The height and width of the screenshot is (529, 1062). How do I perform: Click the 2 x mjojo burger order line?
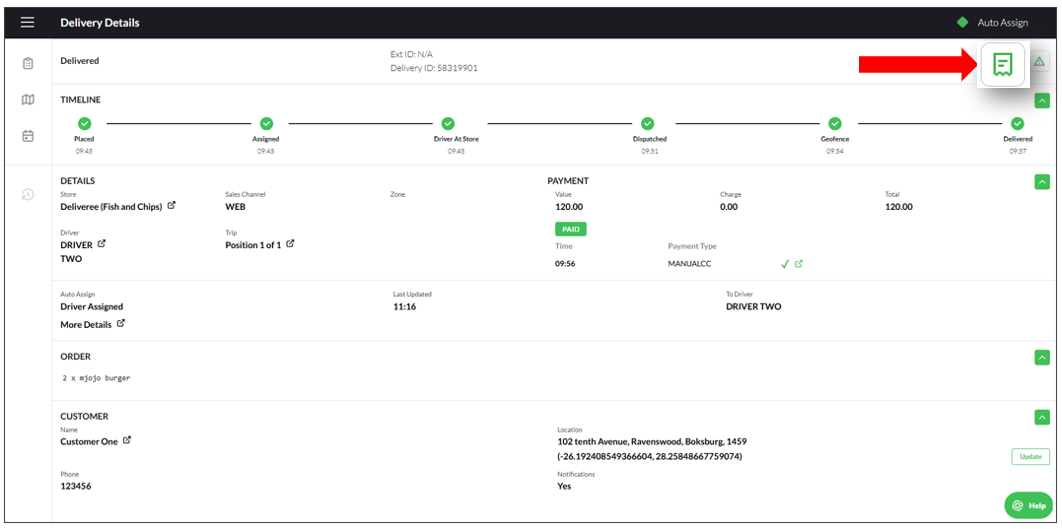point(96,378)
